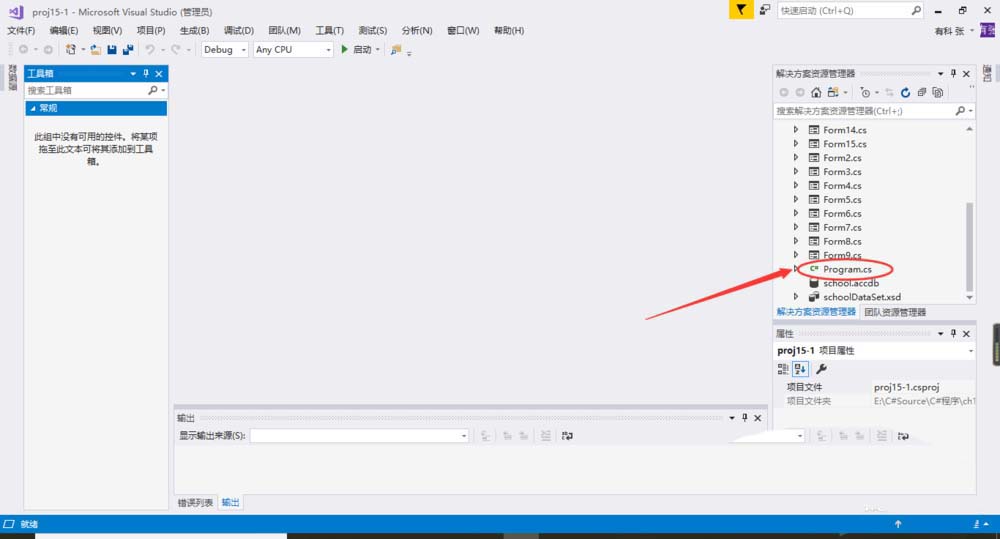Switch to 团队资源管理器 tab
The width and height of the screenshot is (1000, 539).
pyautogui.click(x=895, y=312)
